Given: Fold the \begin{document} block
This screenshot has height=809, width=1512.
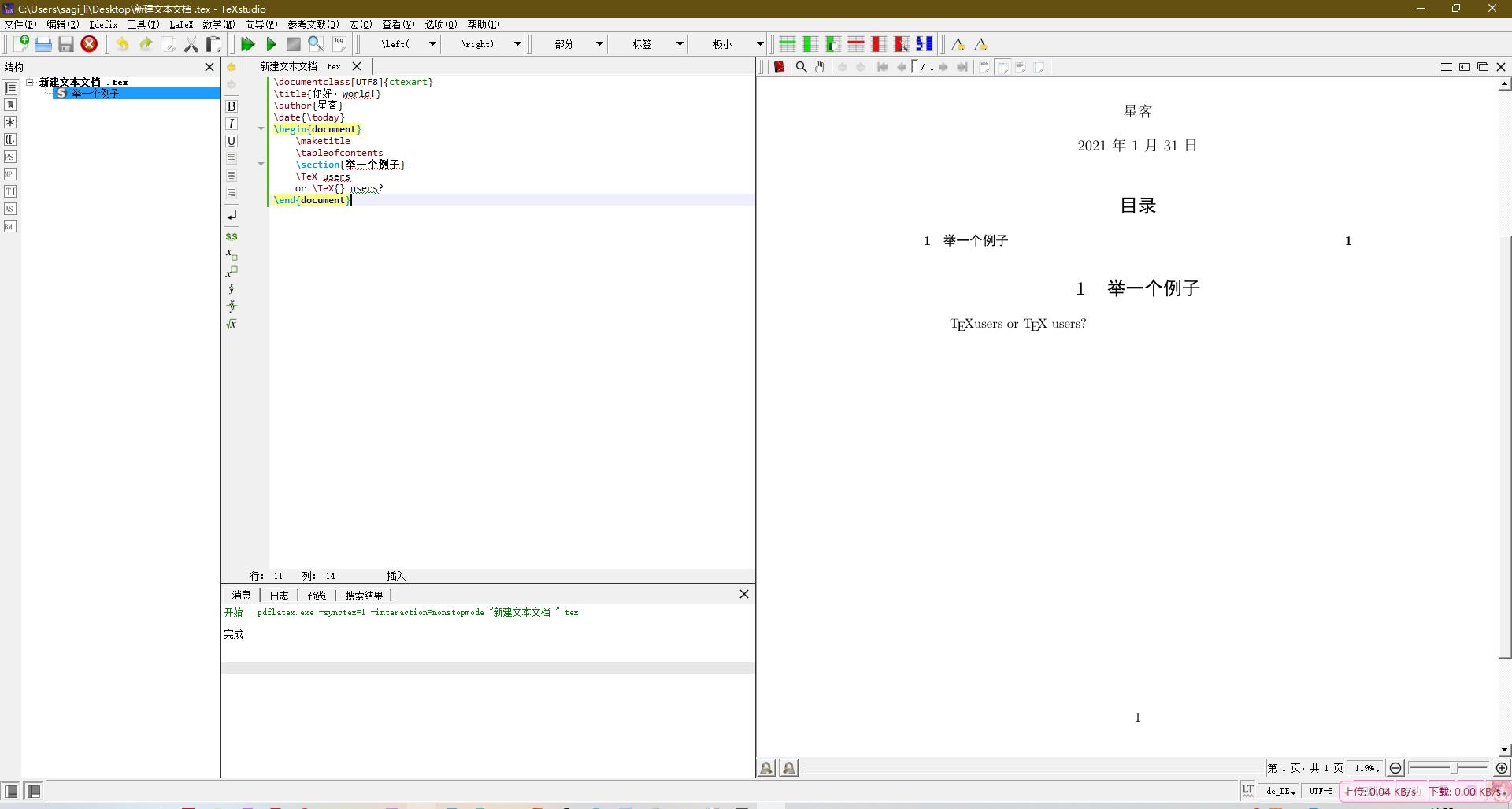Looking at the screenshot, I should point(261,128).
